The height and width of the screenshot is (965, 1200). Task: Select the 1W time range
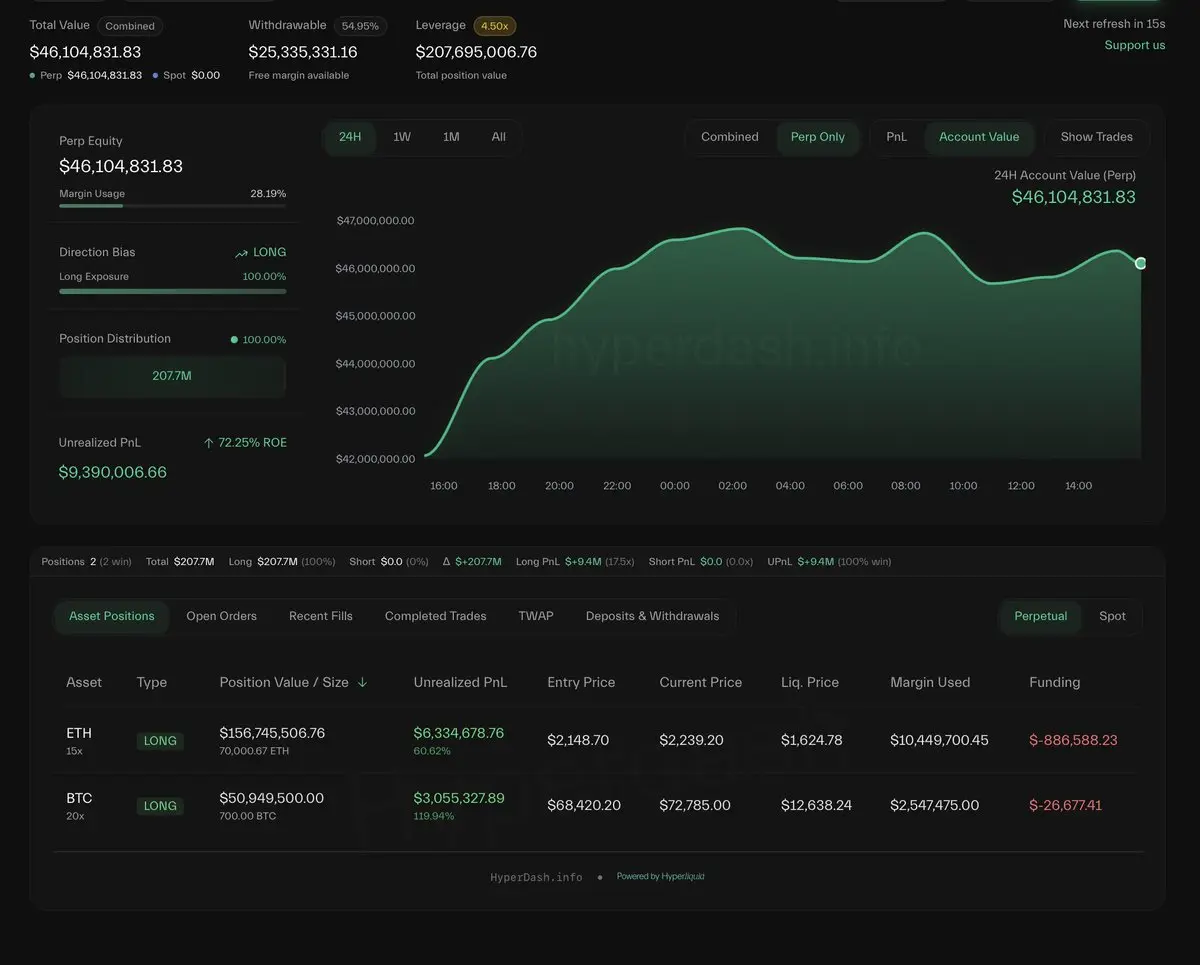[402, 137]
